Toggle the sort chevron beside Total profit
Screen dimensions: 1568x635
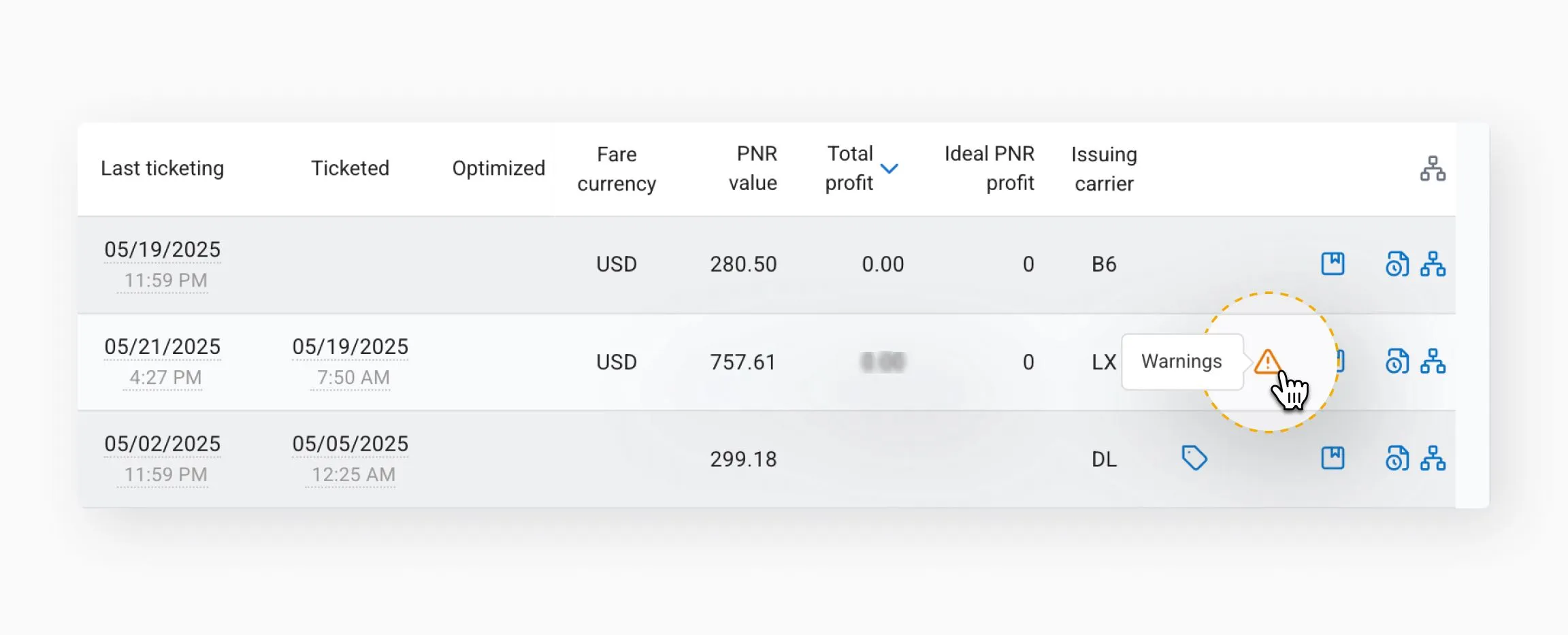889,168
